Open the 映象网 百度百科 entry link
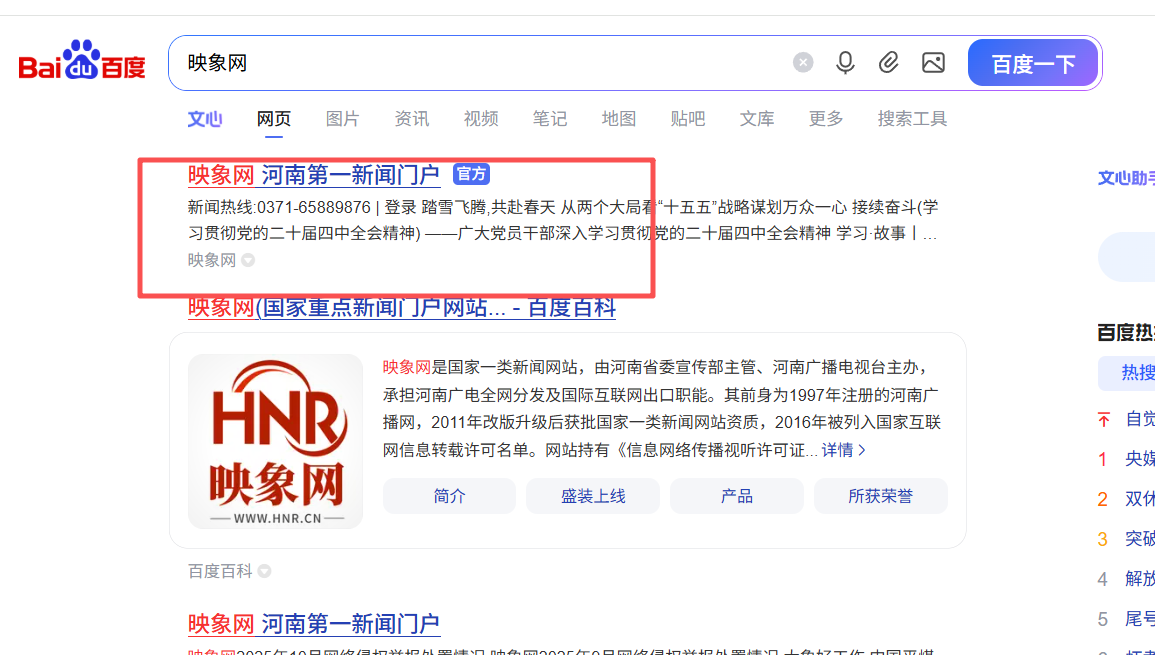This screenshot has width=1155, height=655. 401,308
